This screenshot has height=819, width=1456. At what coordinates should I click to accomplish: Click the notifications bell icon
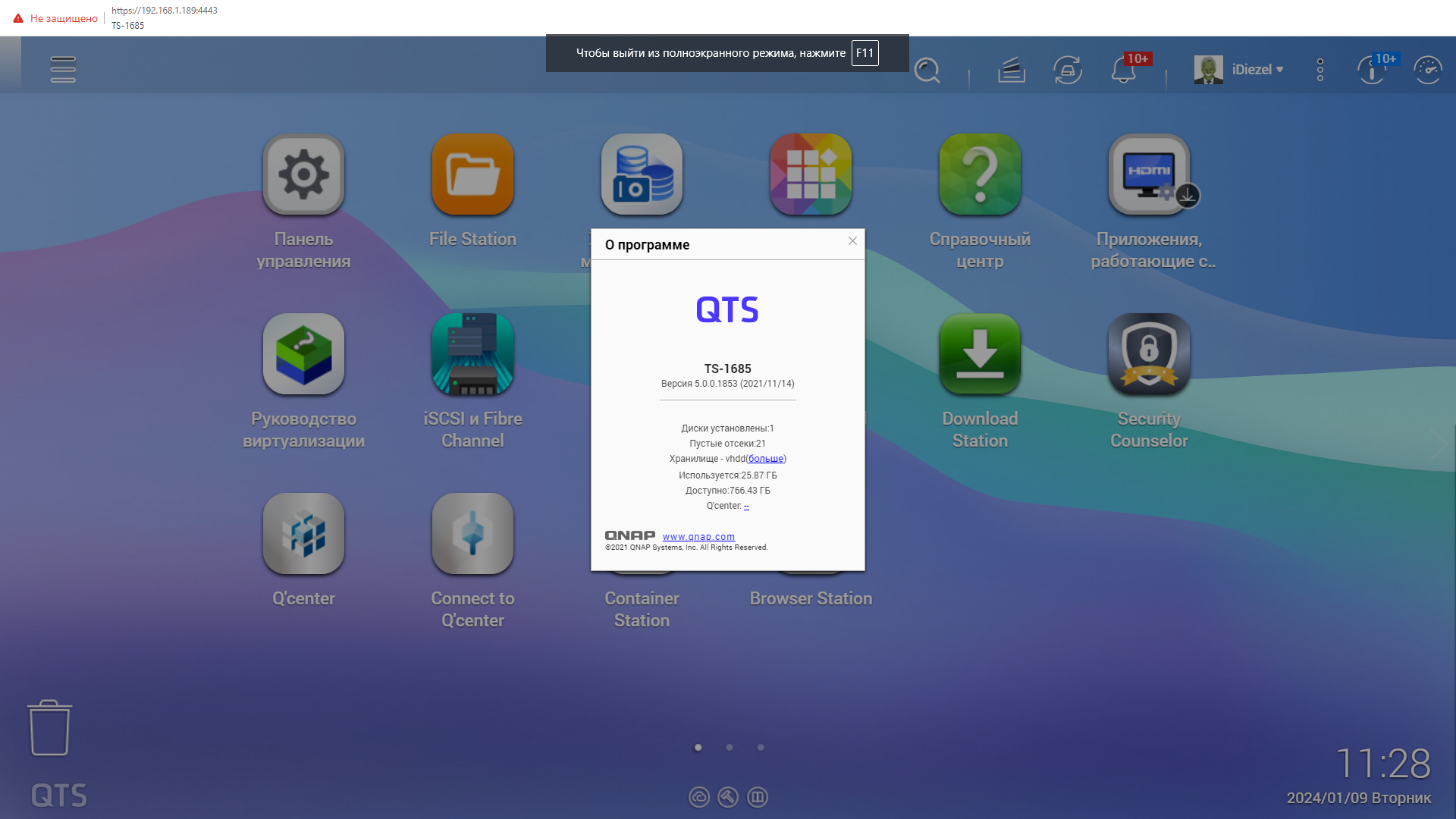tap(1123, 71)
